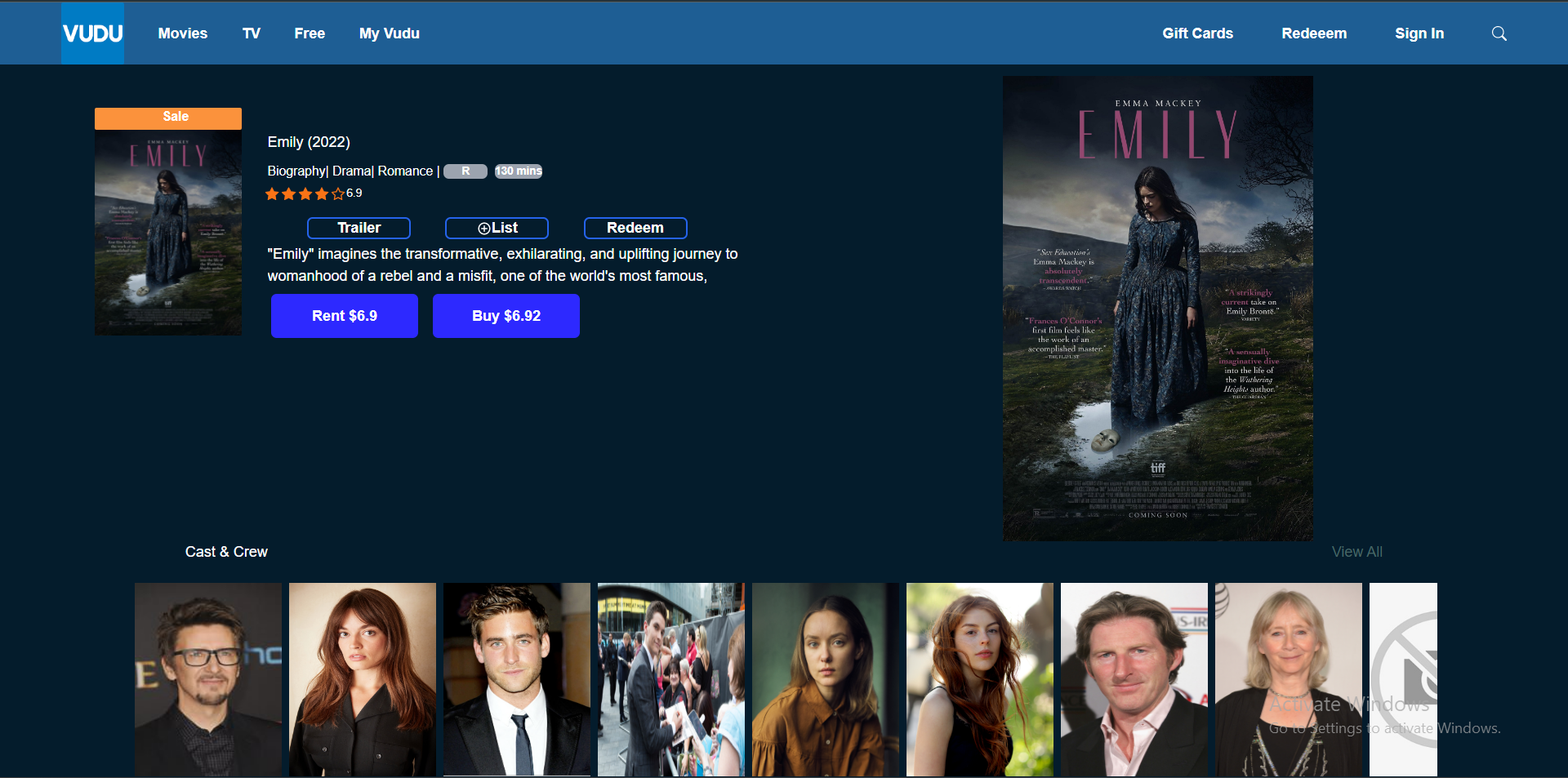
Task: Select the cast photo of man with glasses
Action: tap(208, 679)
